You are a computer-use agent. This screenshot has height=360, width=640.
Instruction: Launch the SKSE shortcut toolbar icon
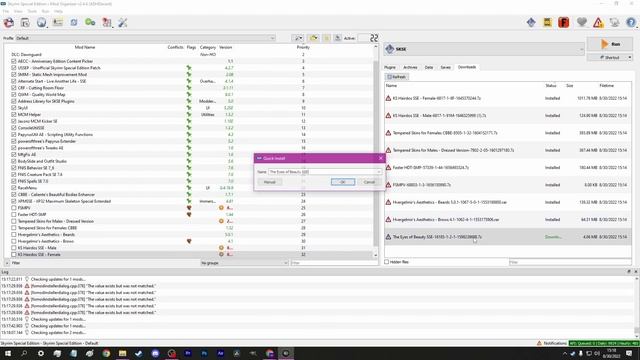(531, 22)
